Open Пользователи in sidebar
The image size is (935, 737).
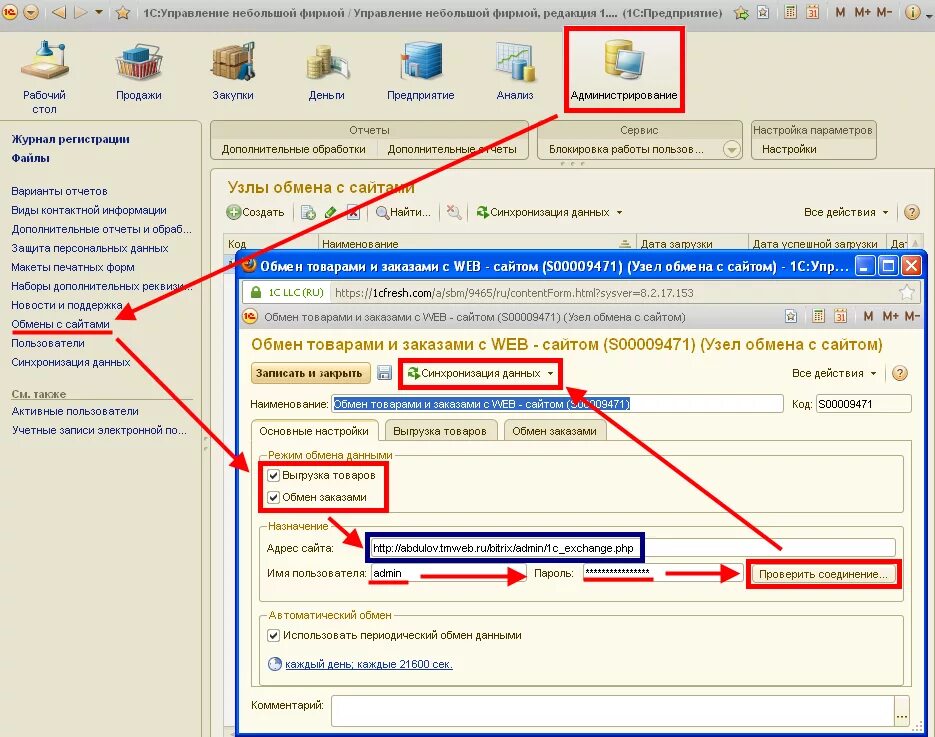pos(48,343)
